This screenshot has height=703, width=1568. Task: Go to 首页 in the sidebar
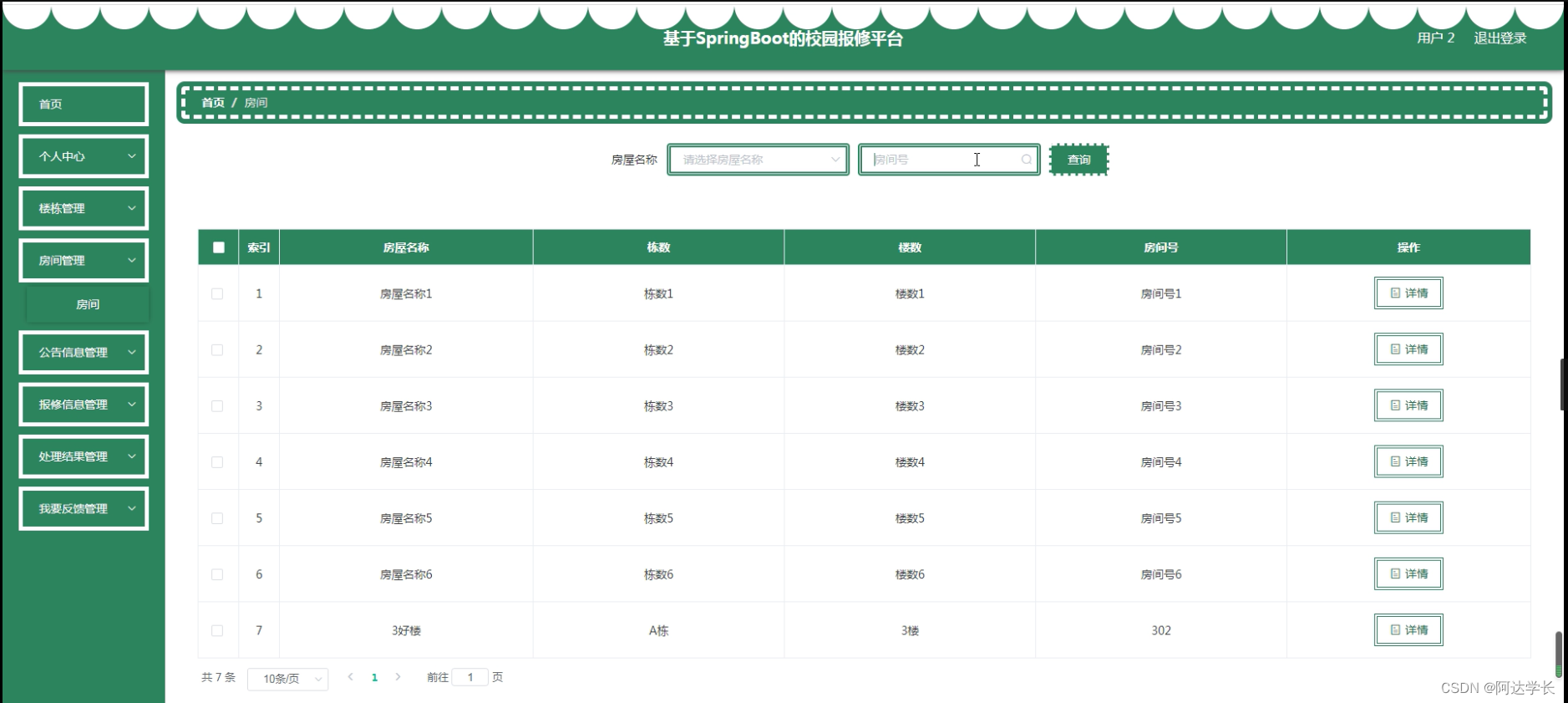(84, 104)
